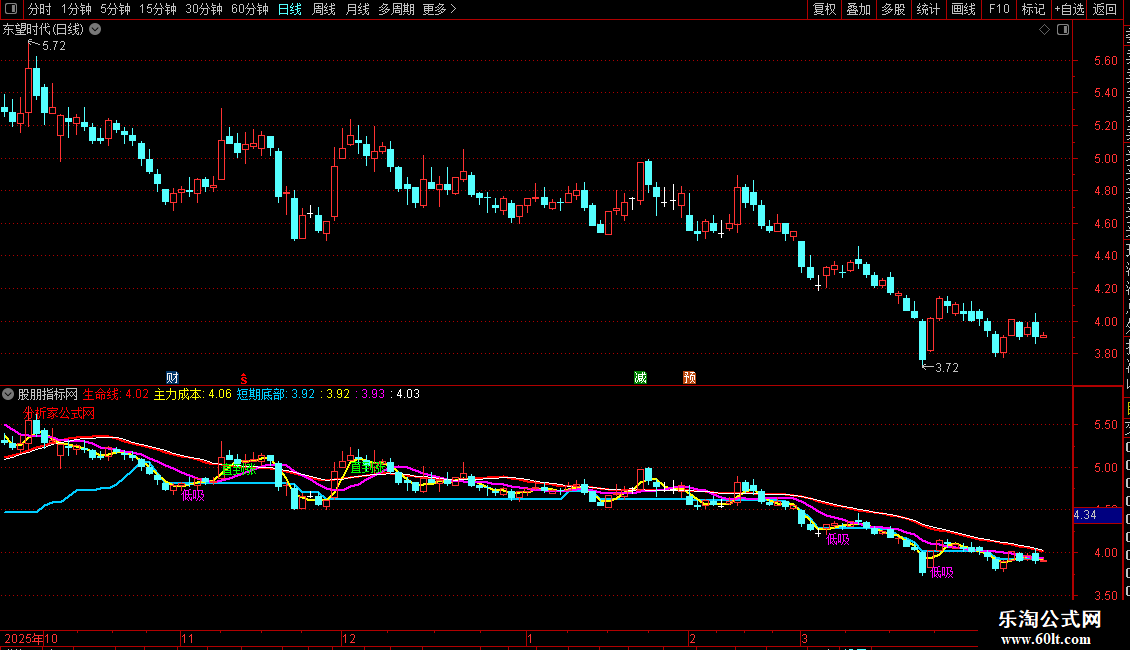This screenshot has width=1130, height=650.
Task: Switch to the 1分钟 period tab
Action: [x=76, y=9]
